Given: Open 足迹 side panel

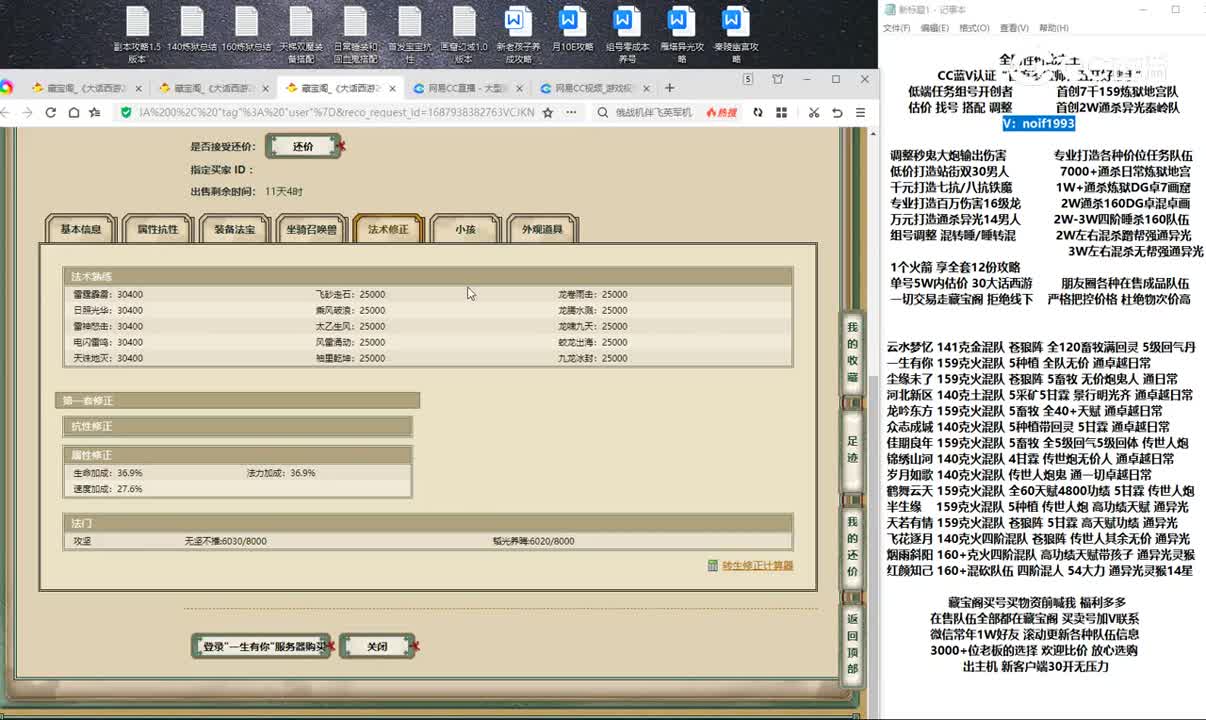Looking at the screenshot, I should [852, 449].
